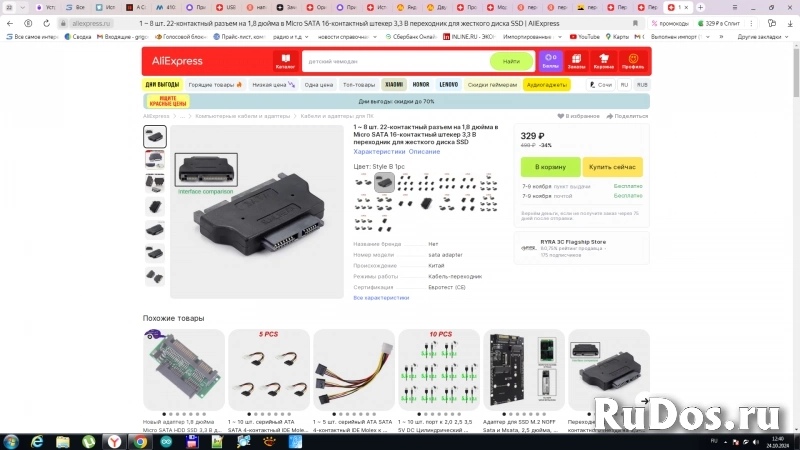Open the Заказы orders icon
Screen dimensions: 800x450
[x=577, y=61]
